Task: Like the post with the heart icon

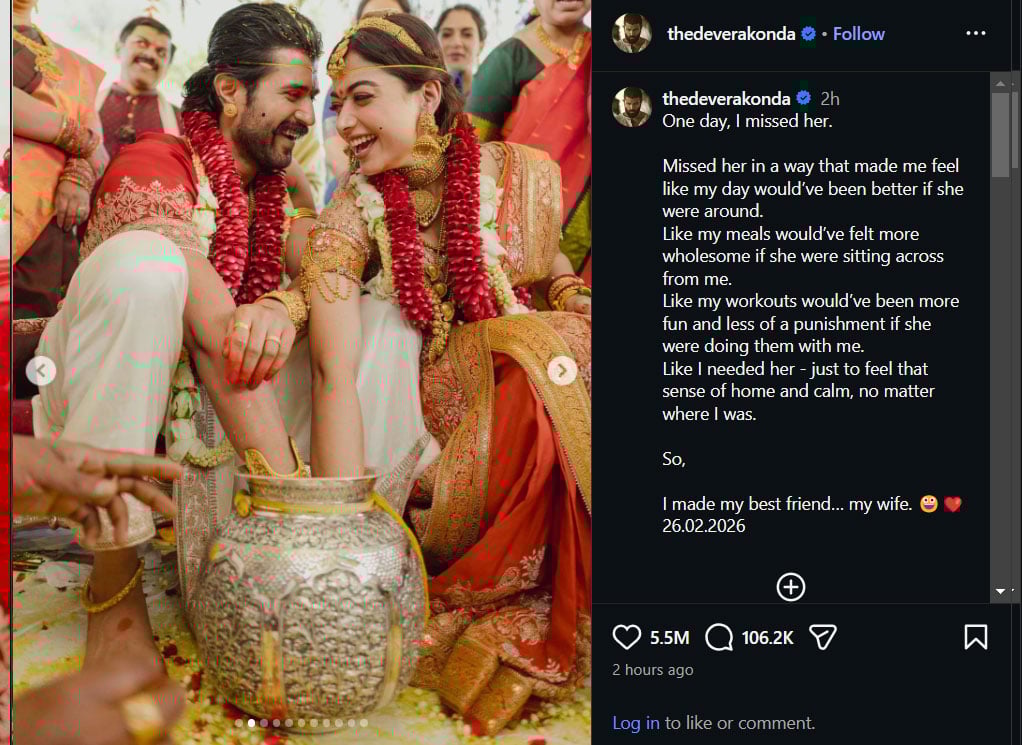Action: pyautogui.click(x=626, y=636)
